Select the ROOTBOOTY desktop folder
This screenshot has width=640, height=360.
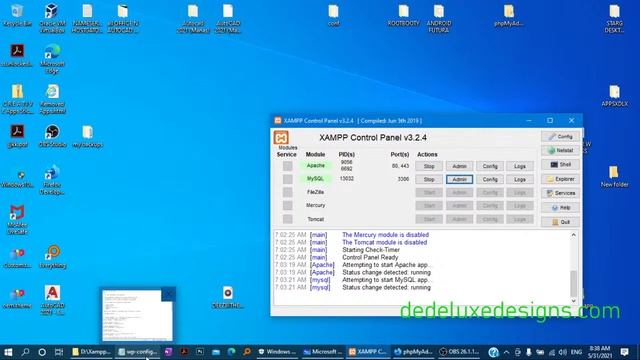(x=404, y=16)
